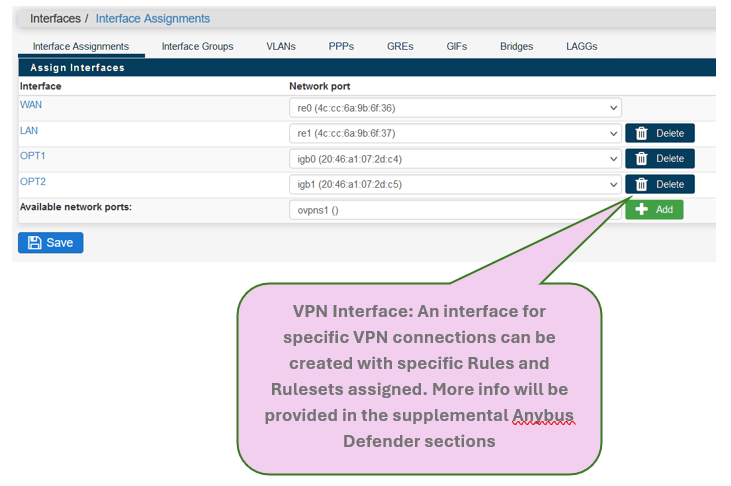Click the plus icon on Add button
The width and height of the screenshot is (731, 486).
pyautogui.click(x=641, y=210)
